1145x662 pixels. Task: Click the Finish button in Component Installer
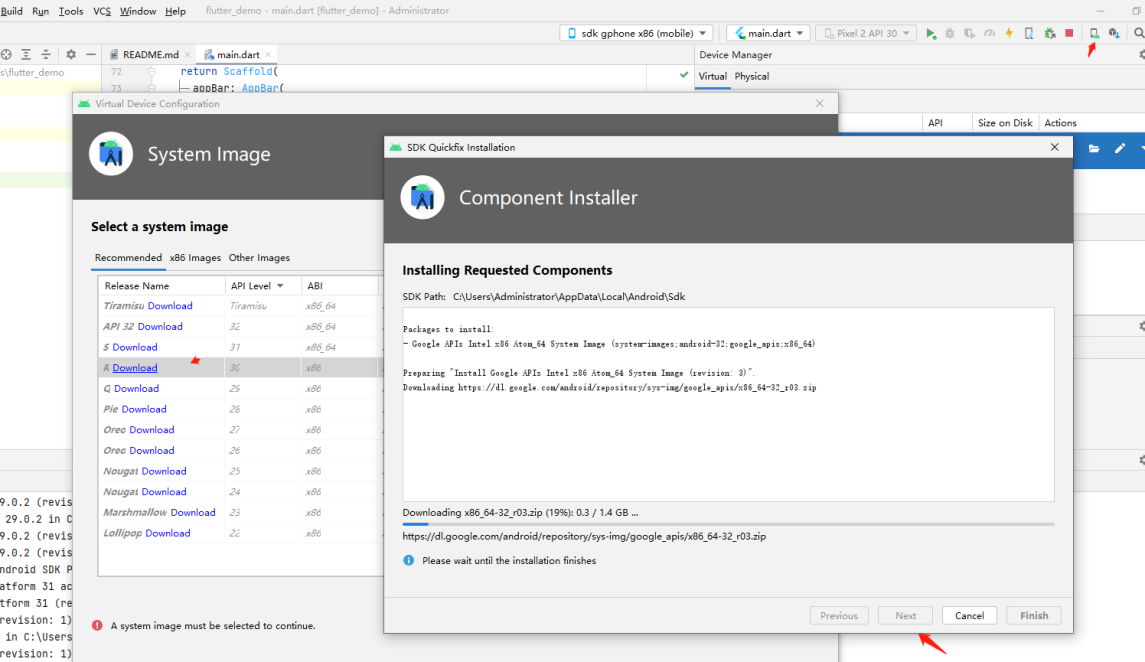[1034, 615]
